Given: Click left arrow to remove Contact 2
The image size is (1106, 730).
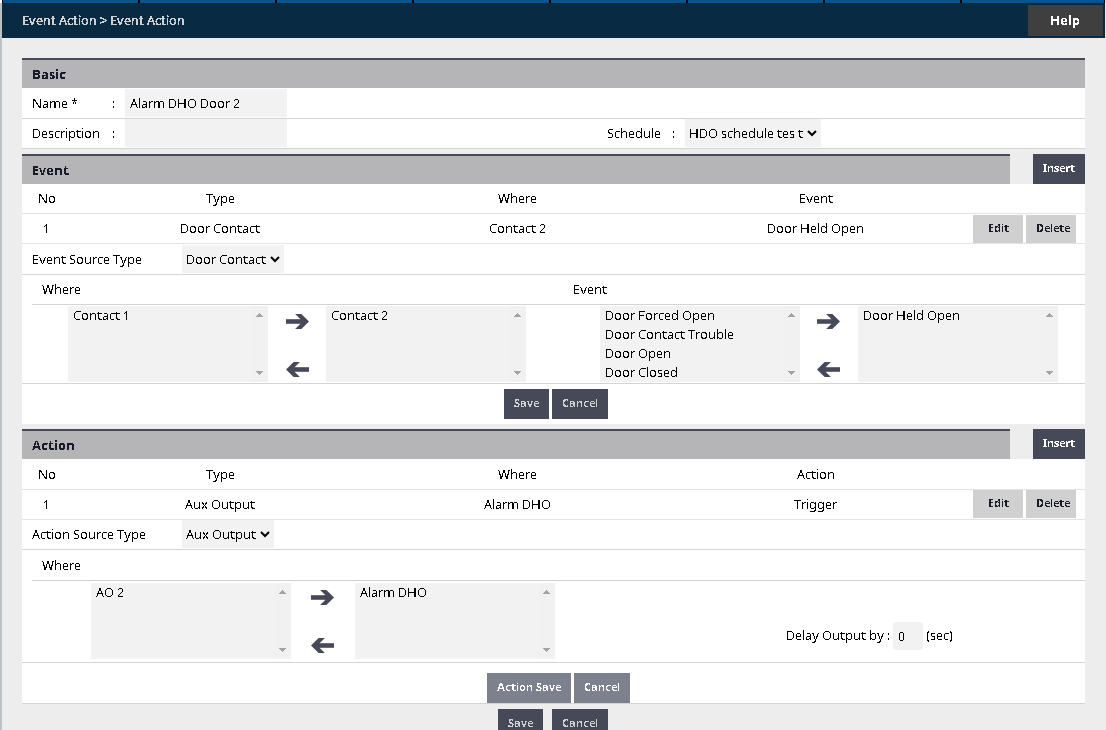Looking at the screenshot, I should coord(297,369).
